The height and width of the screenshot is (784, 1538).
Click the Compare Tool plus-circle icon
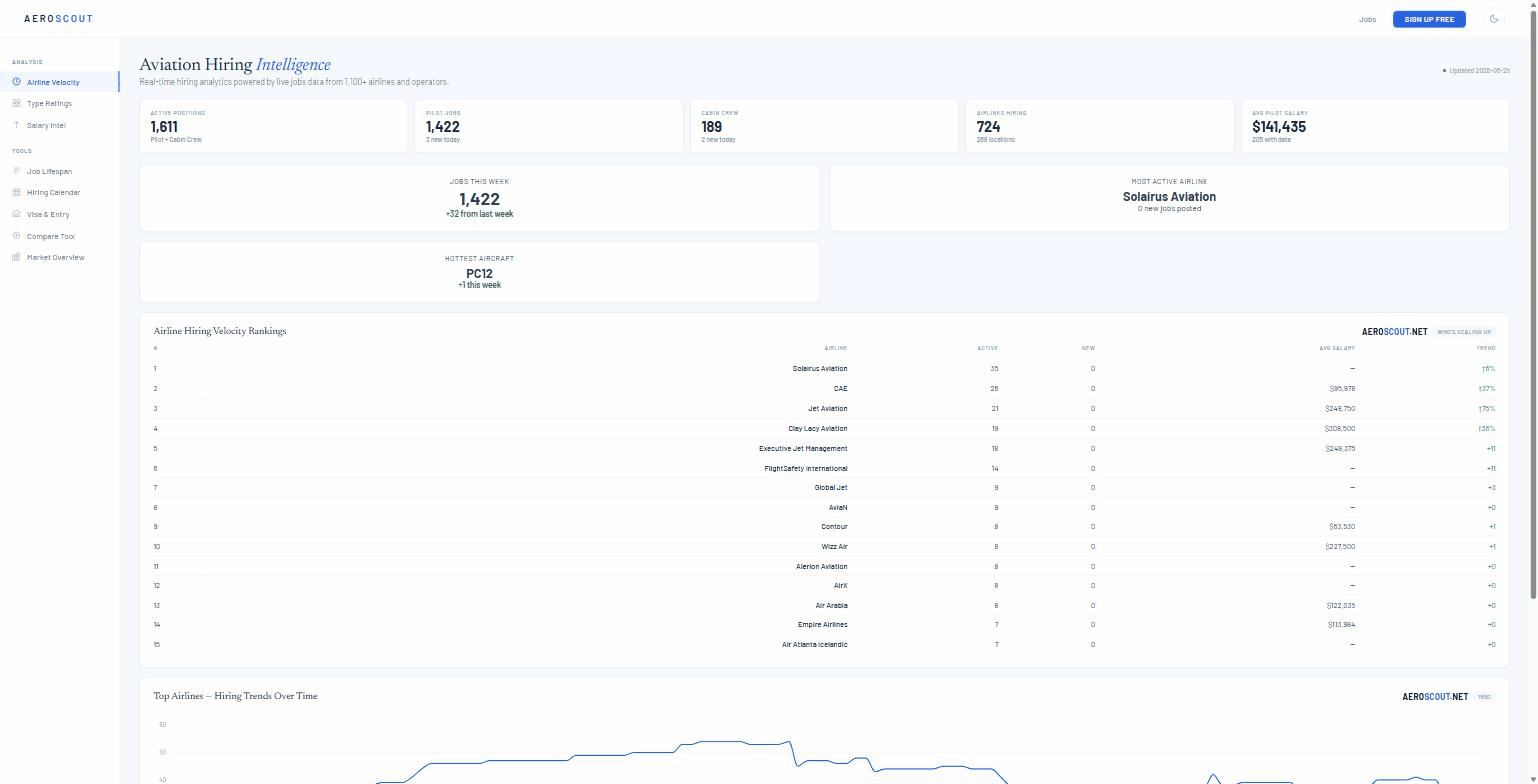(16, 236)
